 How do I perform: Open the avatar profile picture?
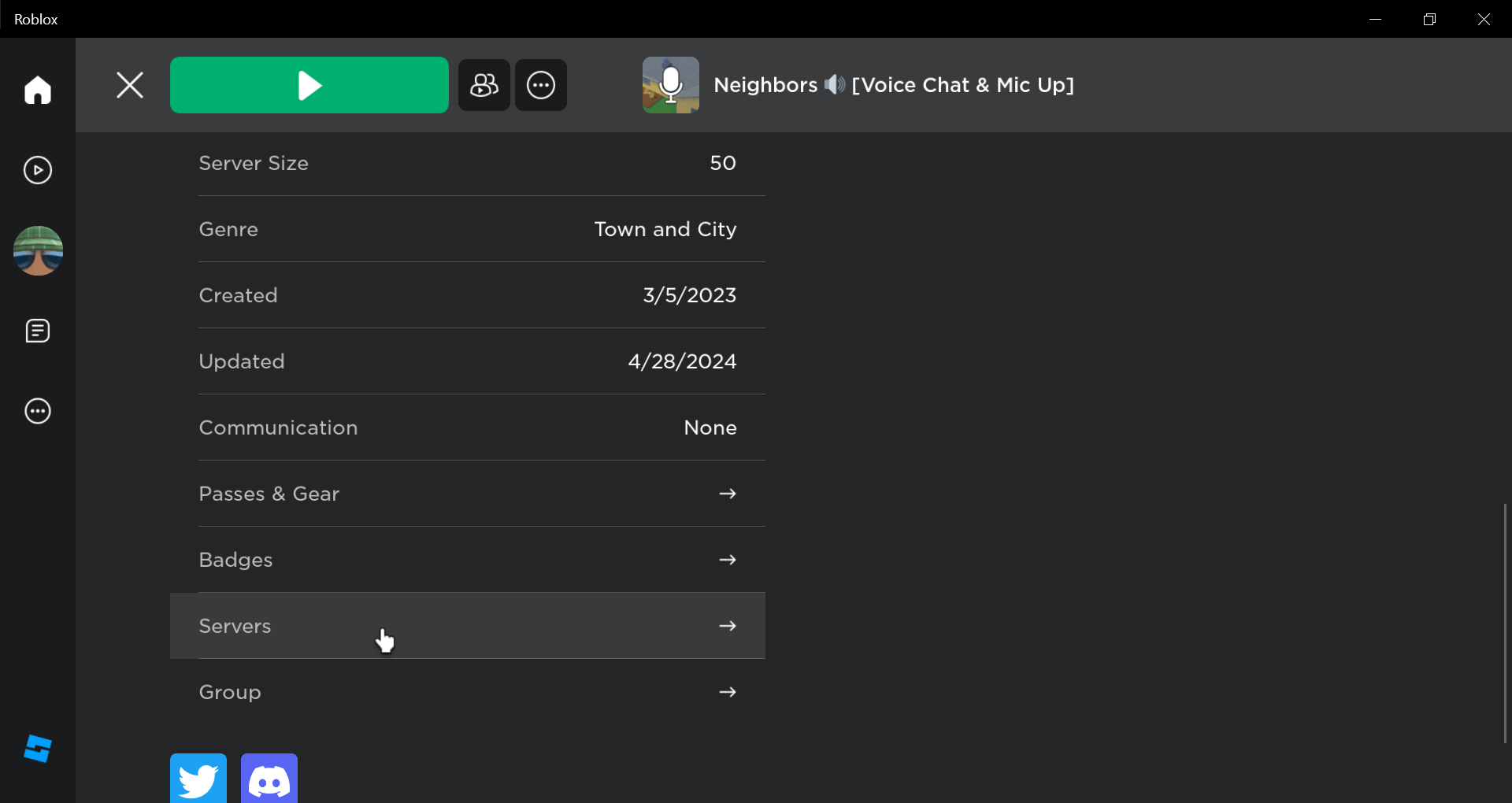tap(38, 250)
